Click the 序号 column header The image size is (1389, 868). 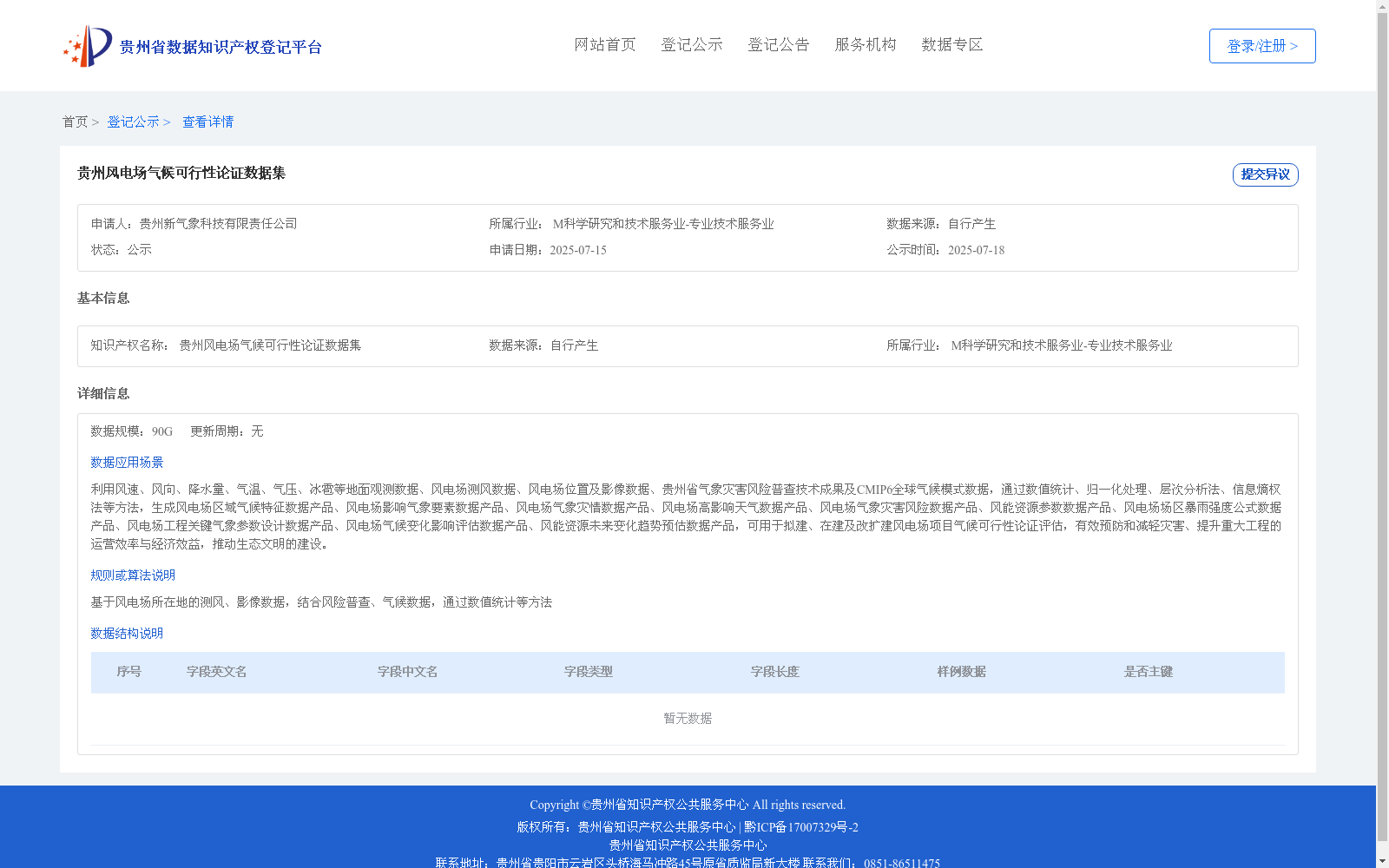pos(129,672)
